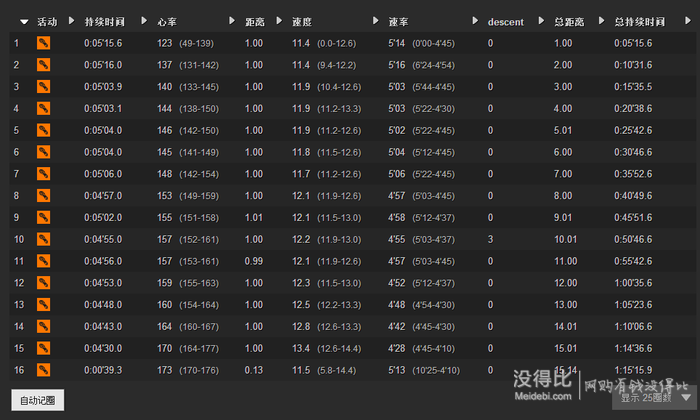This screenshot has height=420, width=700.
Task: Click the running activity icon in lap 9
Action: tap(43, 217)
